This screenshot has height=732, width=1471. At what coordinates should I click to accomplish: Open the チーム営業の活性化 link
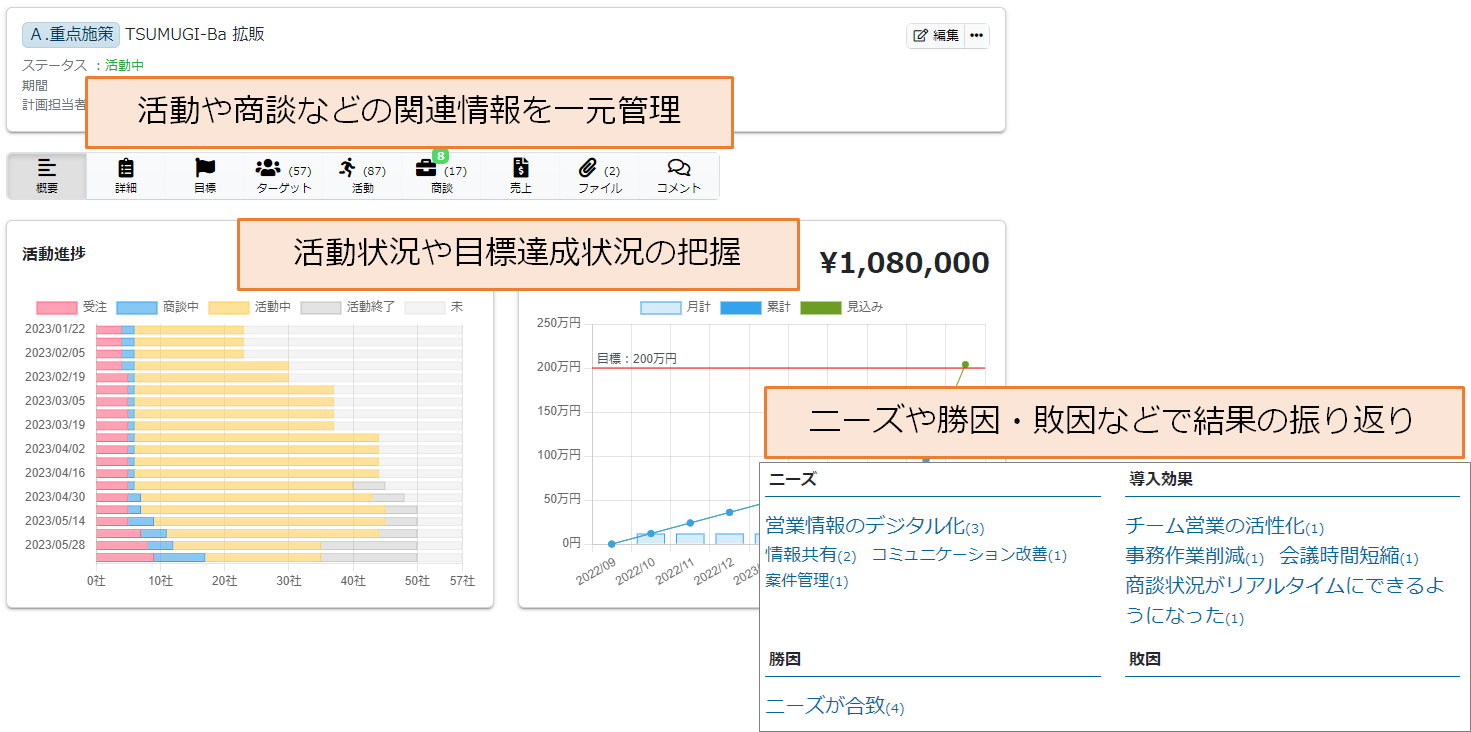1224,526
